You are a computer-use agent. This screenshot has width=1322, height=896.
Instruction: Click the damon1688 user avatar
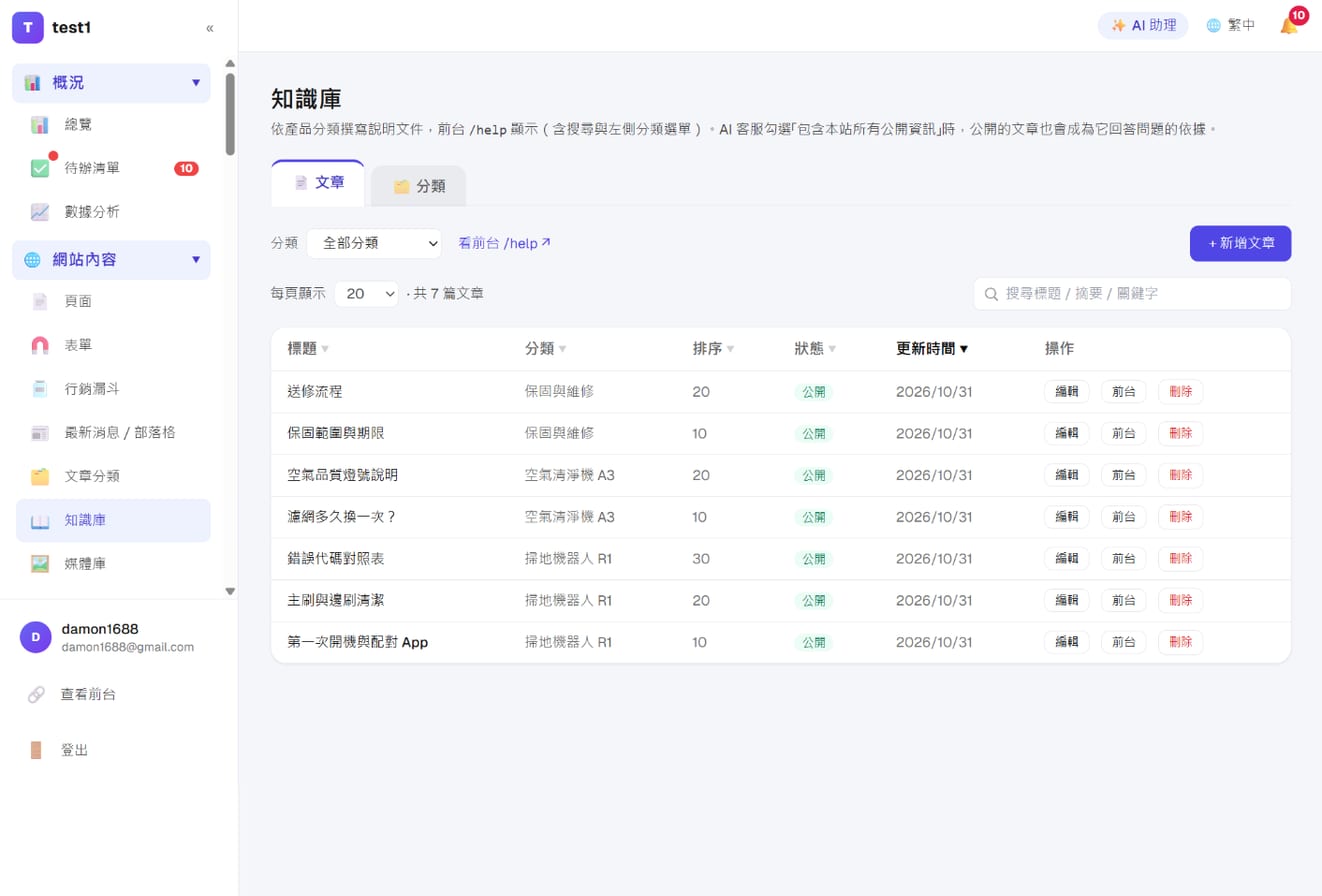pos(36,637)
